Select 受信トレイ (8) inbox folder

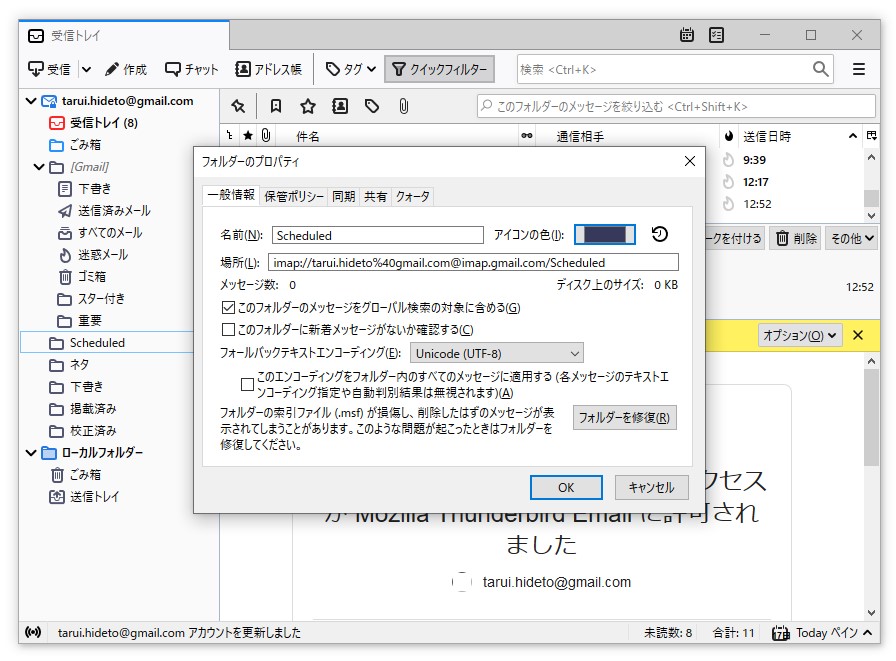103,123
